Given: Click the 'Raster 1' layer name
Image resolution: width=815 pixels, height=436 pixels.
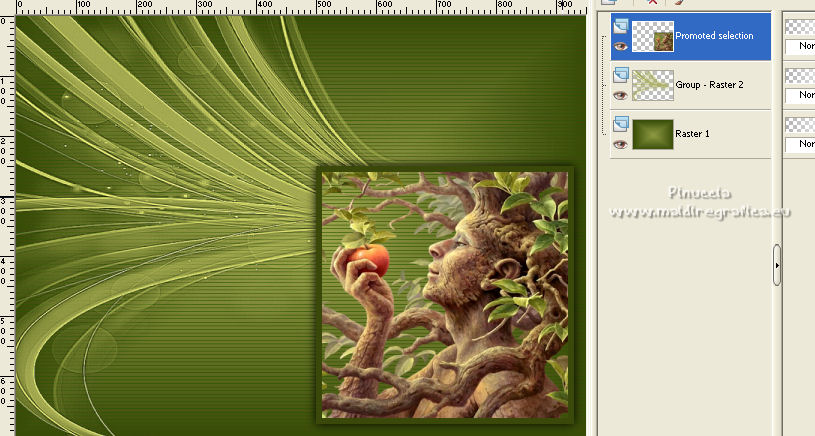Looking at the screenshot, I should click(x=692, y=134).
